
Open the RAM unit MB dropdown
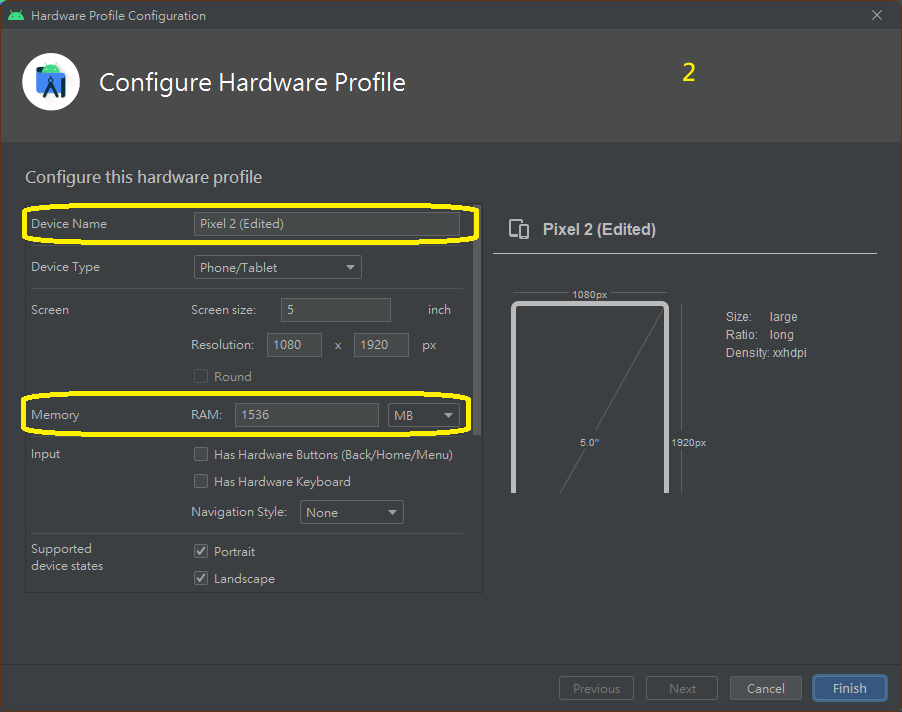click(424, 415)
